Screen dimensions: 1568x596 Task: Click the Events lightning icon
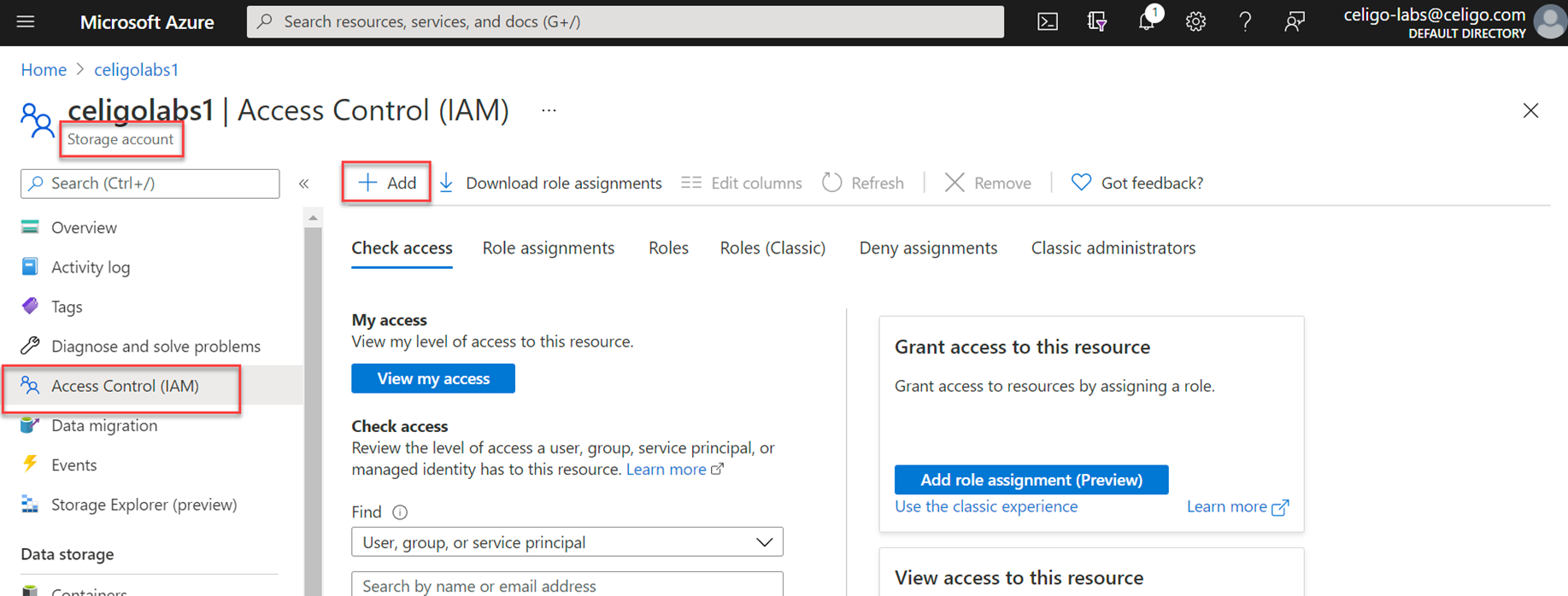tap(30, 464)
